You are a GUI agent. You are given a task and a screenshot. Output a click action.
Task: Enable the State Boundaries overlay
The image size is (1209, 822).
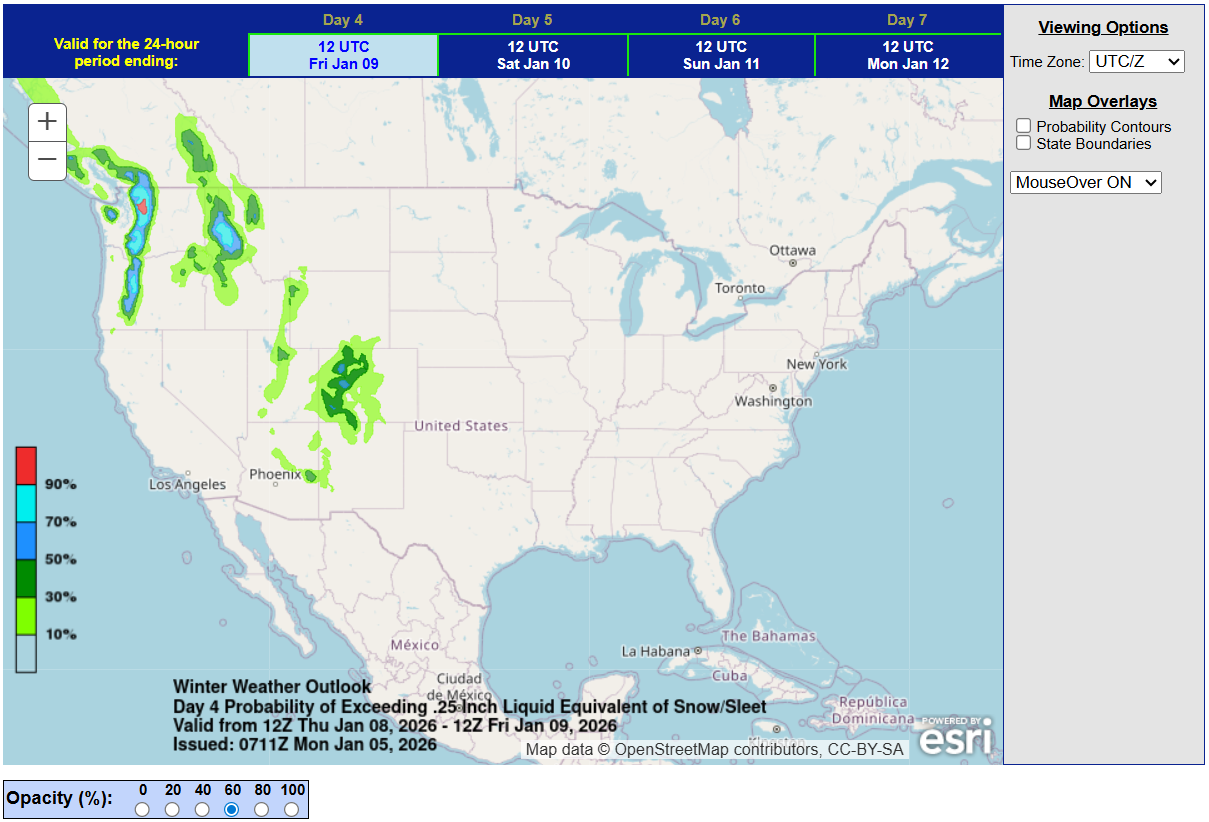coord(1023,142)
